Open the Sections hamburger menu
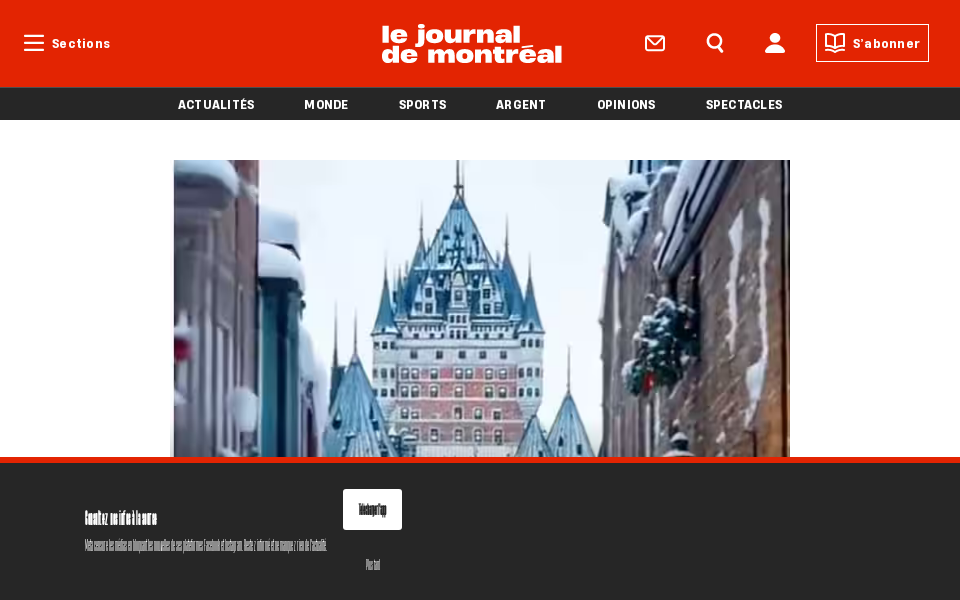Viewport: 960px width, 600px height. click(34, 43)
